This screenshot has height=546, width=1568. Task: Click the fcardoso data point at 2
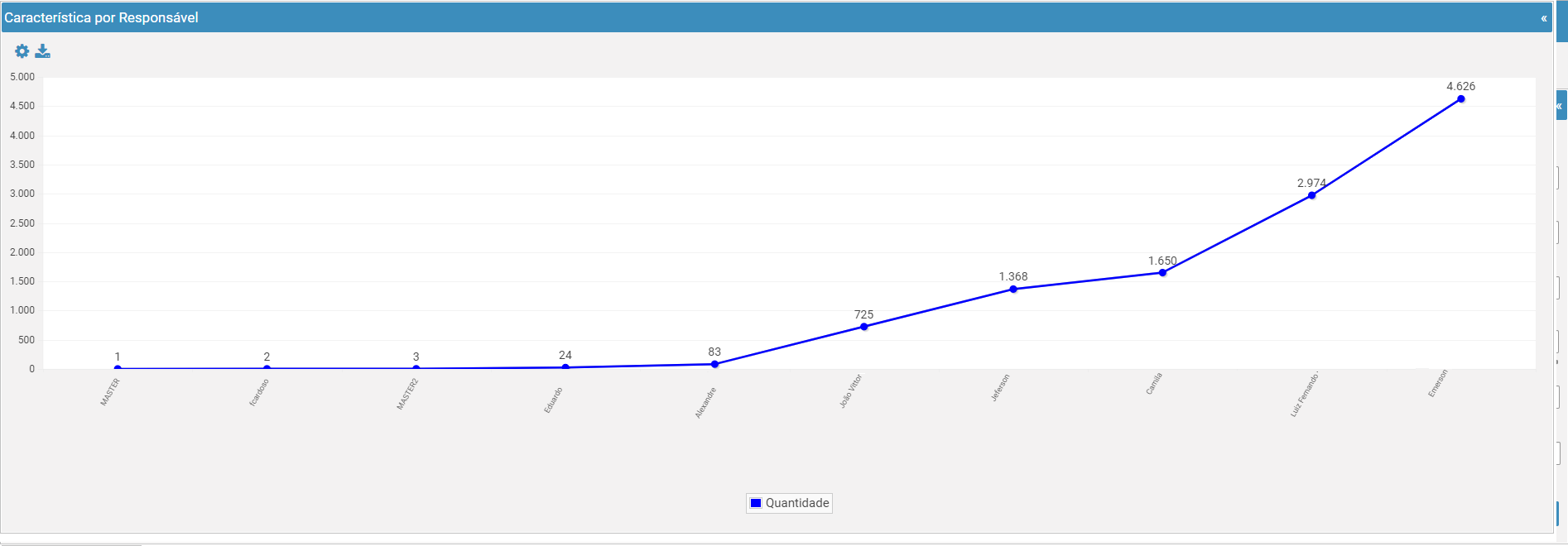point(267,368)
